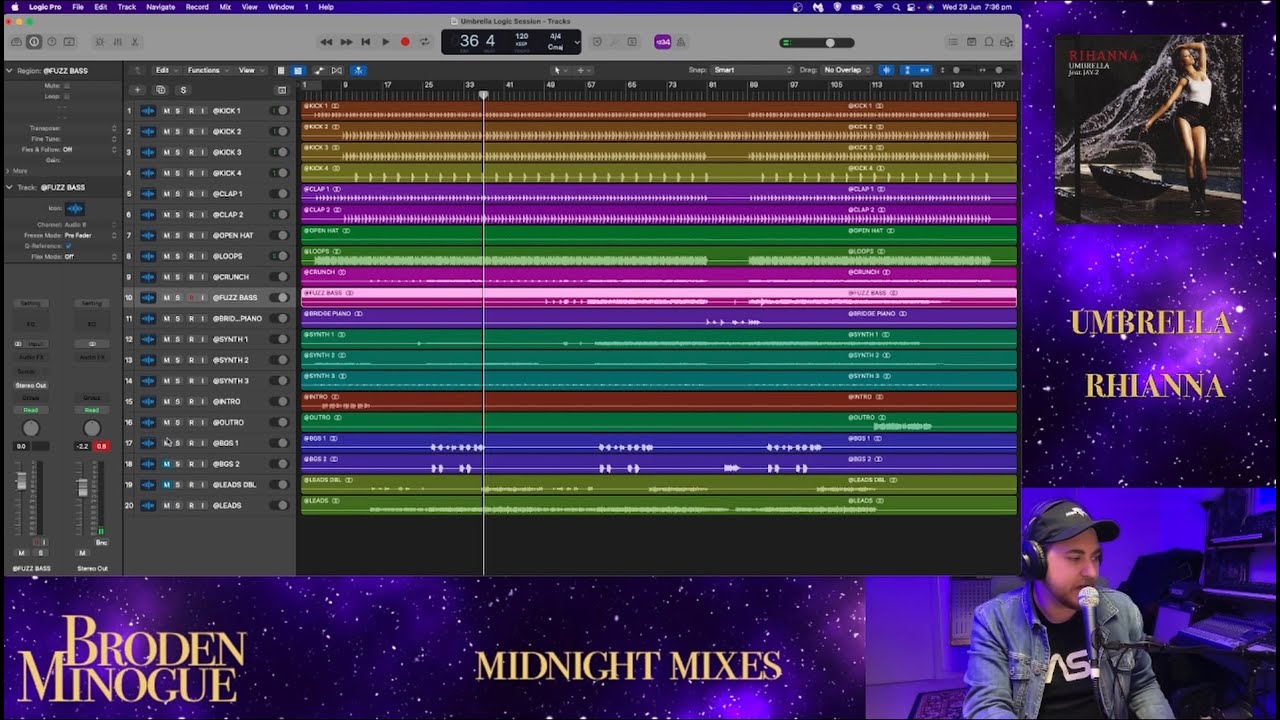Toggle the Inspector button in toolbar
Viewport: 1280px width, 720px height.
(34, 42)
